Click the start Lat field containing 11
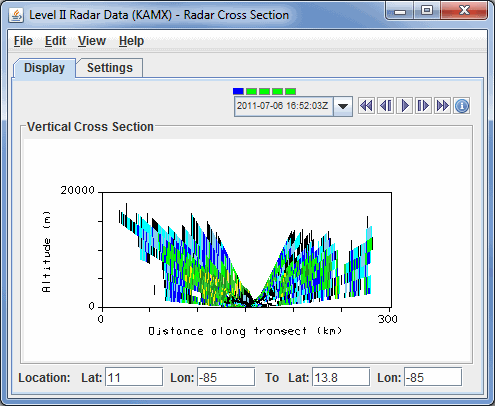 click(x=134, y=377)
